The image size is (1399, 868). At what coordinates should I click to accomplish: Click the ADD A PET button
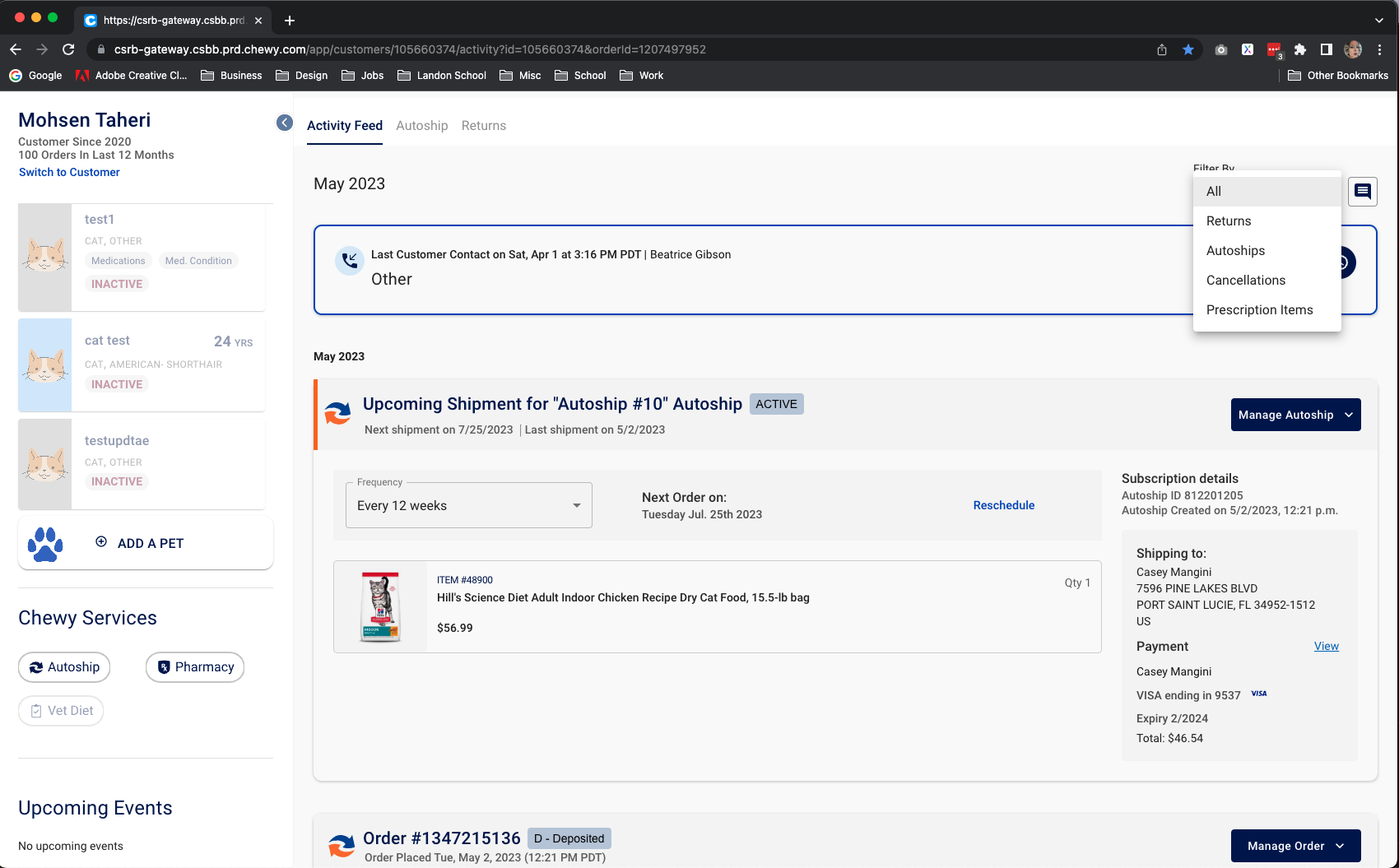point(146,543)
